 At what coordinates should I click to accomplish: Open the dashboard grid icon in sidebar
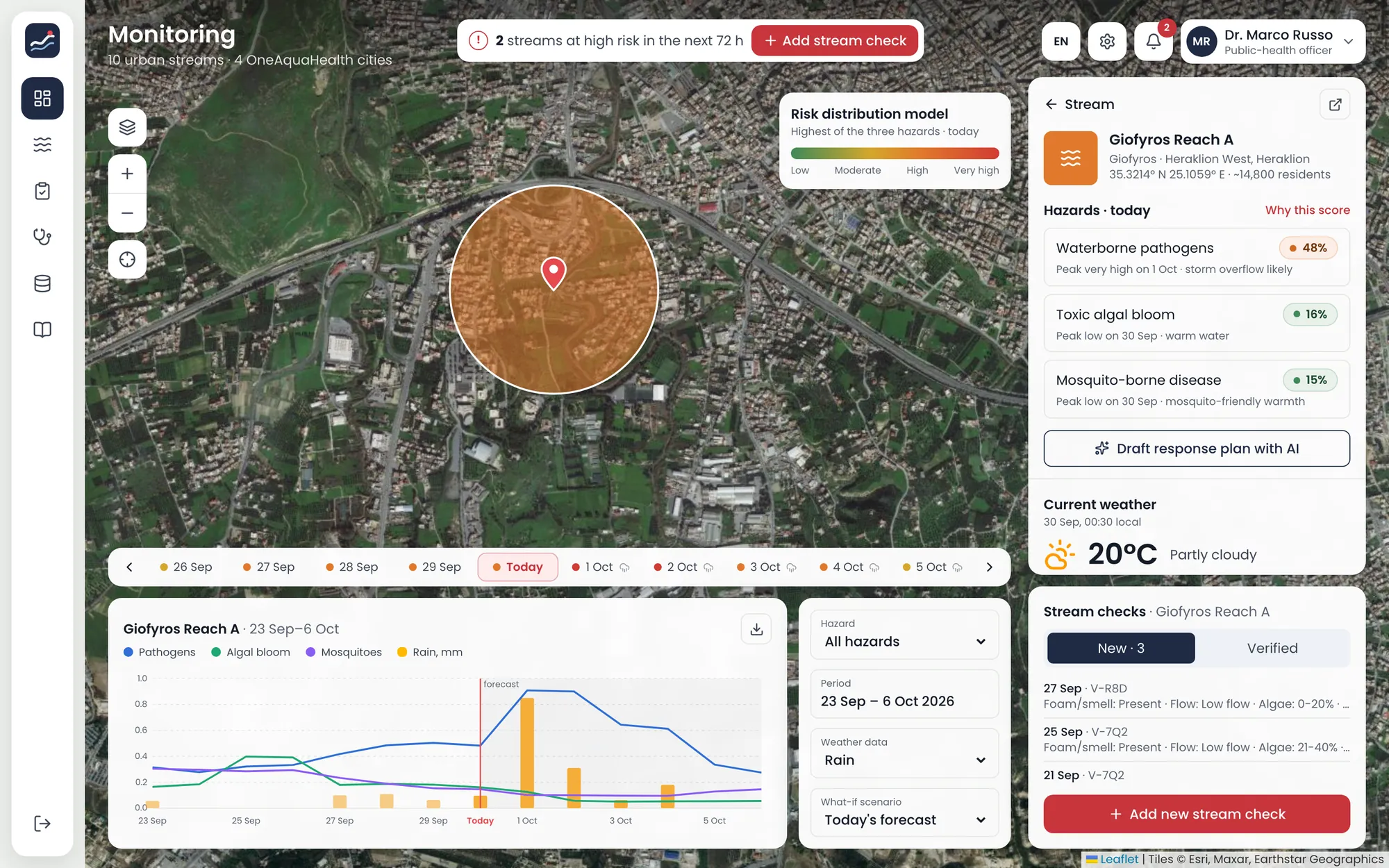(x=42, y=98)
